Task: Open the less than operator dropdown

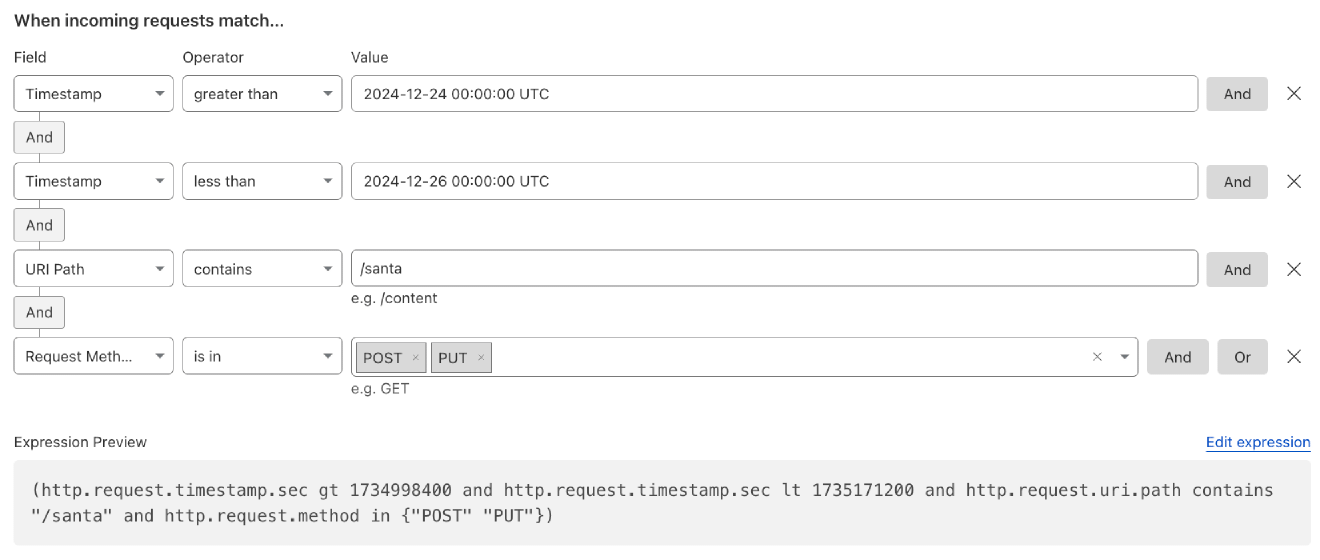Action: coord(262,181)
